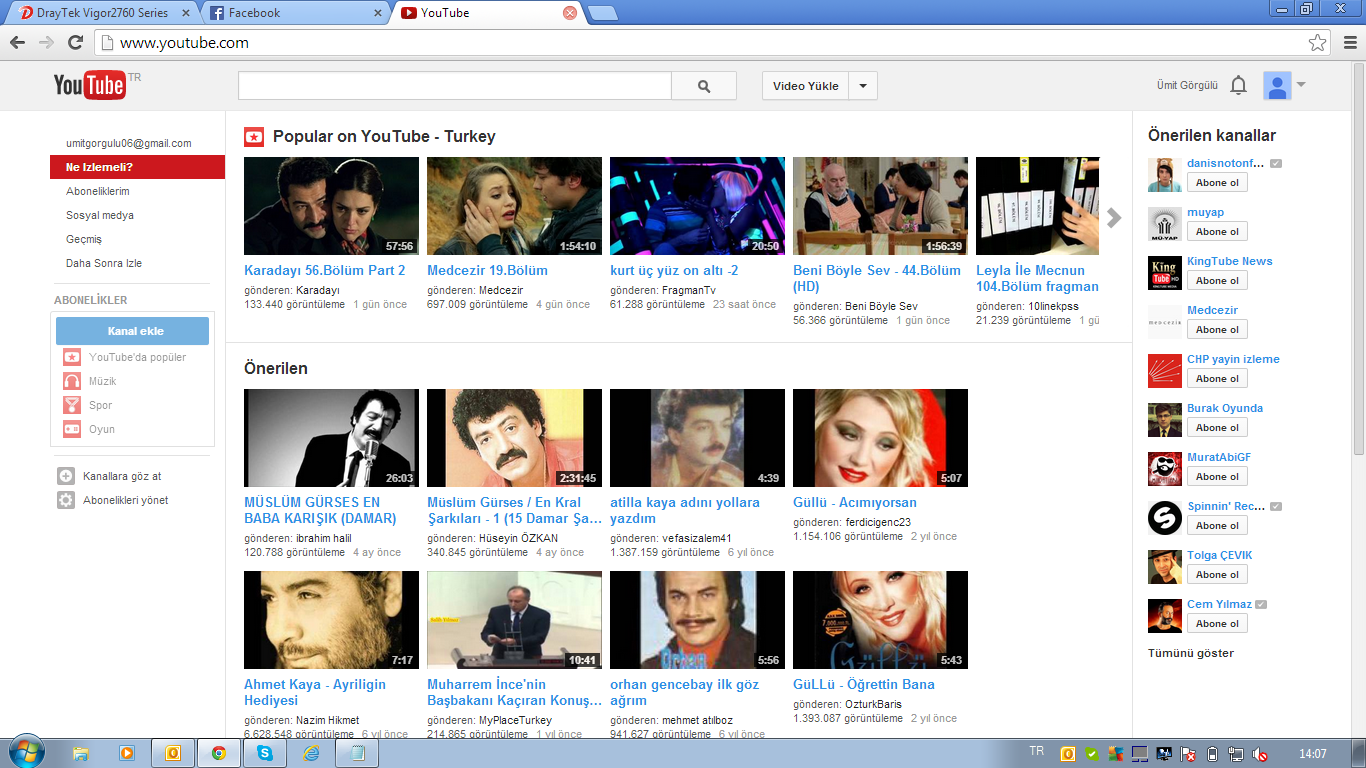The image size is (1366, 768).
Task: Subscribe to the Cem Yılmaz channel
Action: tap(1217, 624)
